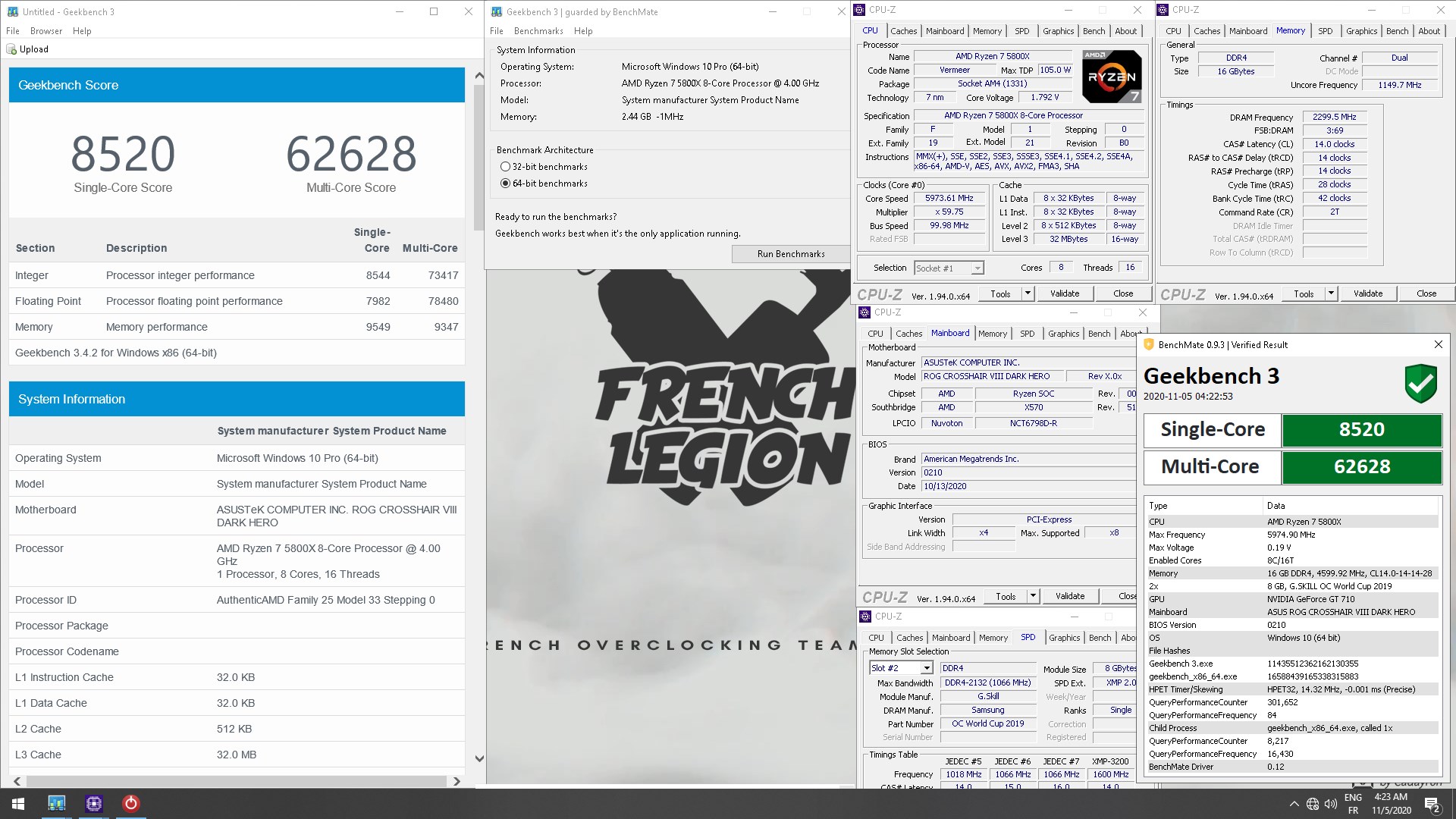Open network settings from the tray globe icon
This screenshot has width=1456, height=819.
[1313, 804]
